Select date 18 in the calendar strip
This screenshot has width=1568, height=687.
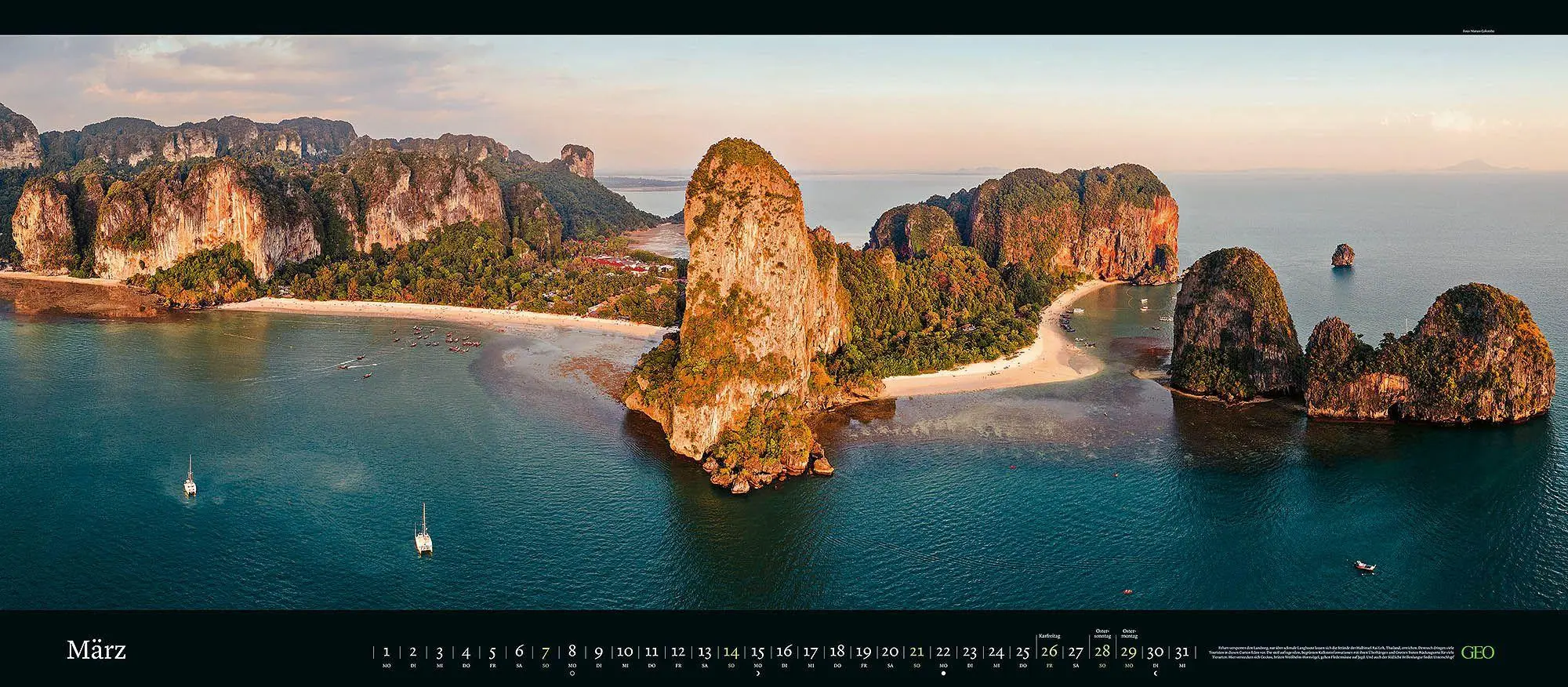click(x=837, y=651)
